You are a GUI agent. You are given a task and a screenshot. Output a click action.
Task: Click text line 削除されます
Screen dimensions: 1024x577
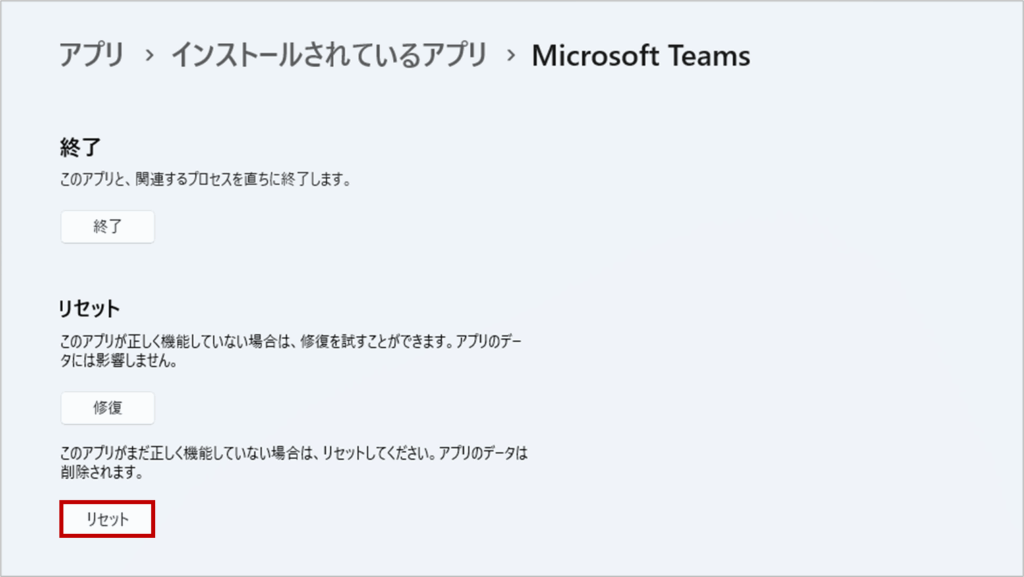point(102,473)
